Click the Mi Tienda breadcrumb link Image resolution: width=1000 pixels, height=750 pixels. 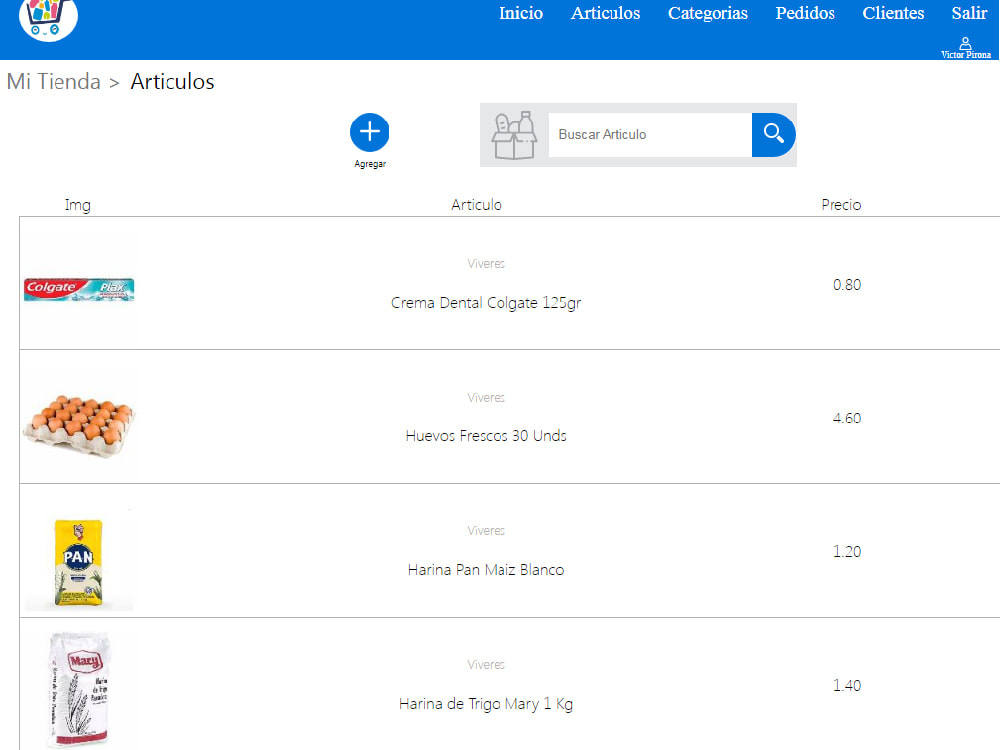(x=54, y=82)
